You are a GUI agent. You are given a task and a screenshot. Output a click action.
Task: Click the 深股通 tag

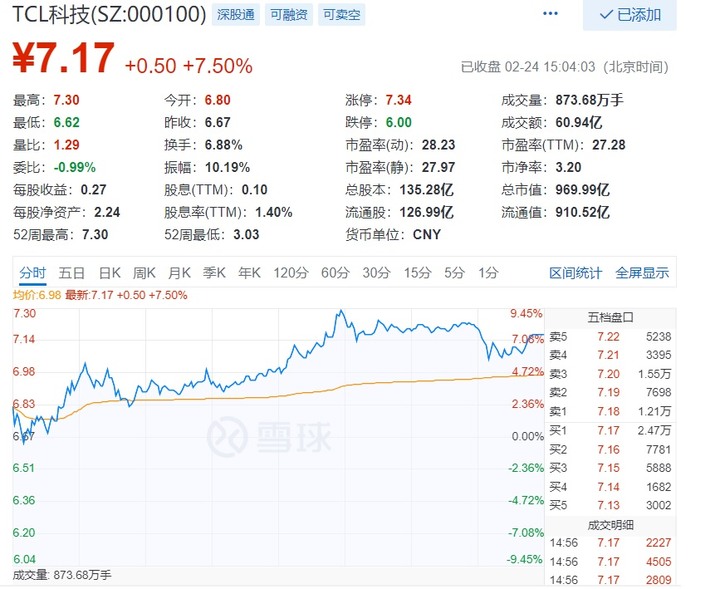click(236, 15)
